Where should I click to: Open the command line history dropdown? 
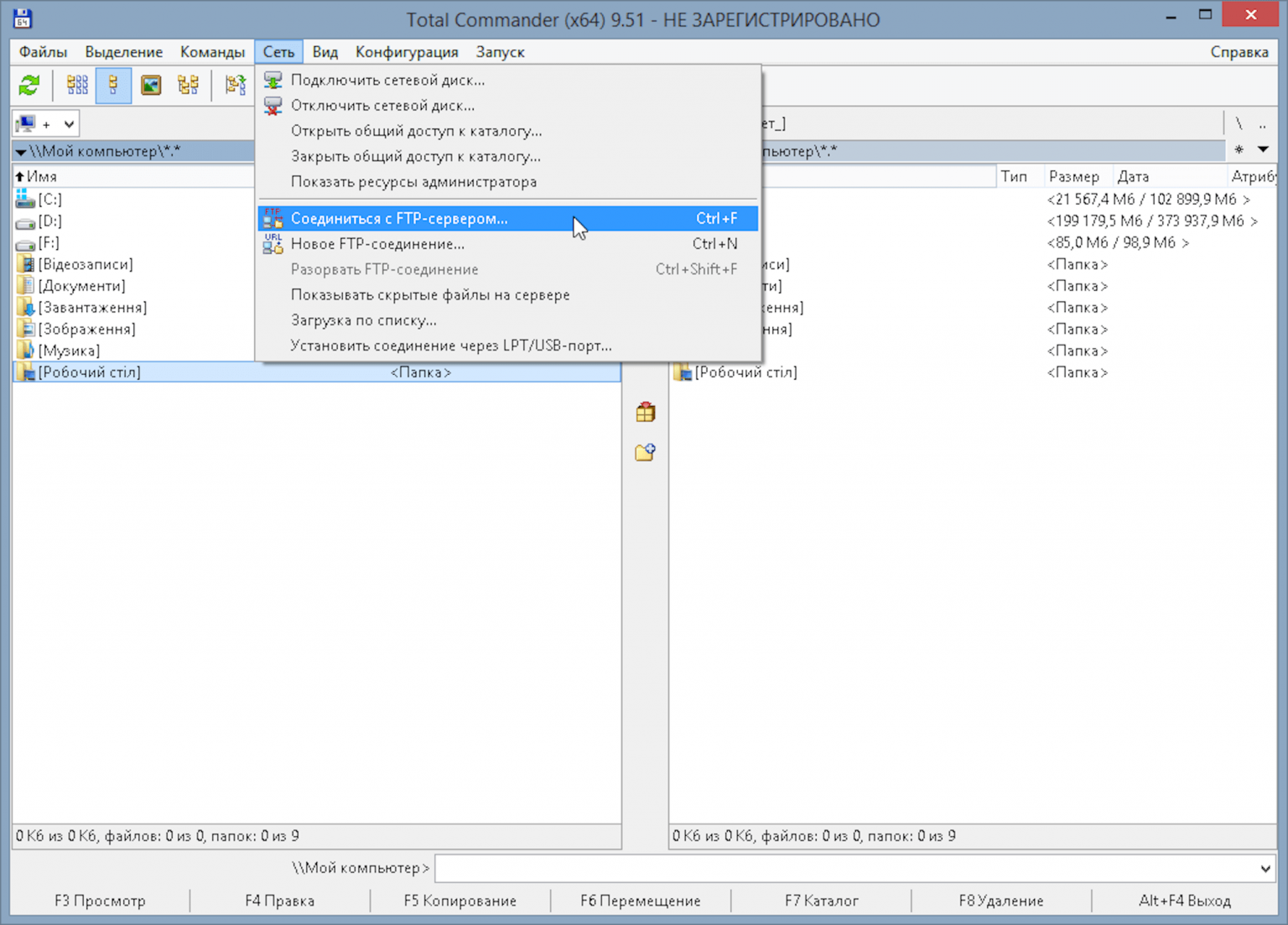click(x=1265, y=869)
